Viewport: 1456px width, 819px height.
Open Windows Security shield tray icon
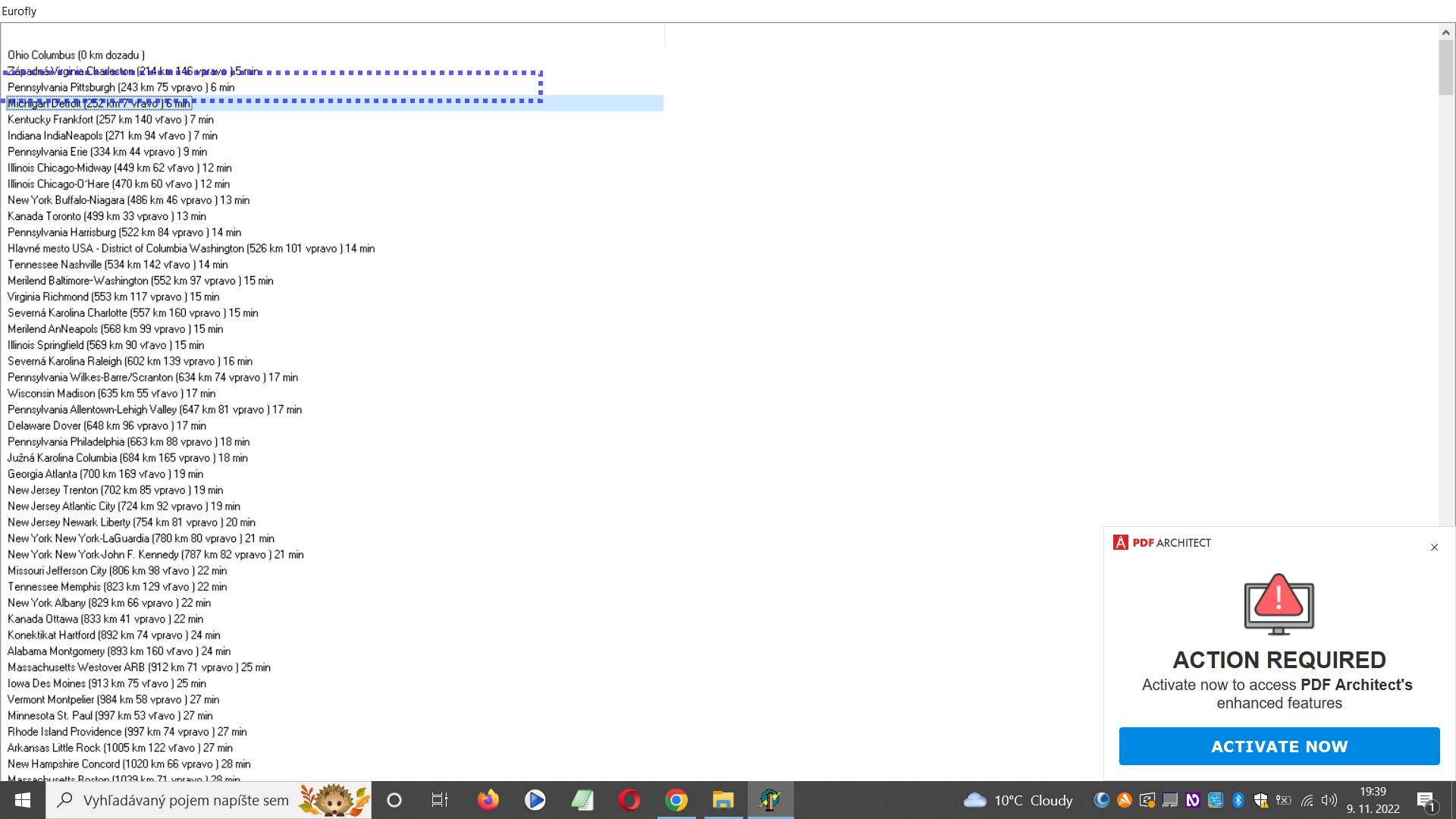[x=1261, y=800]
